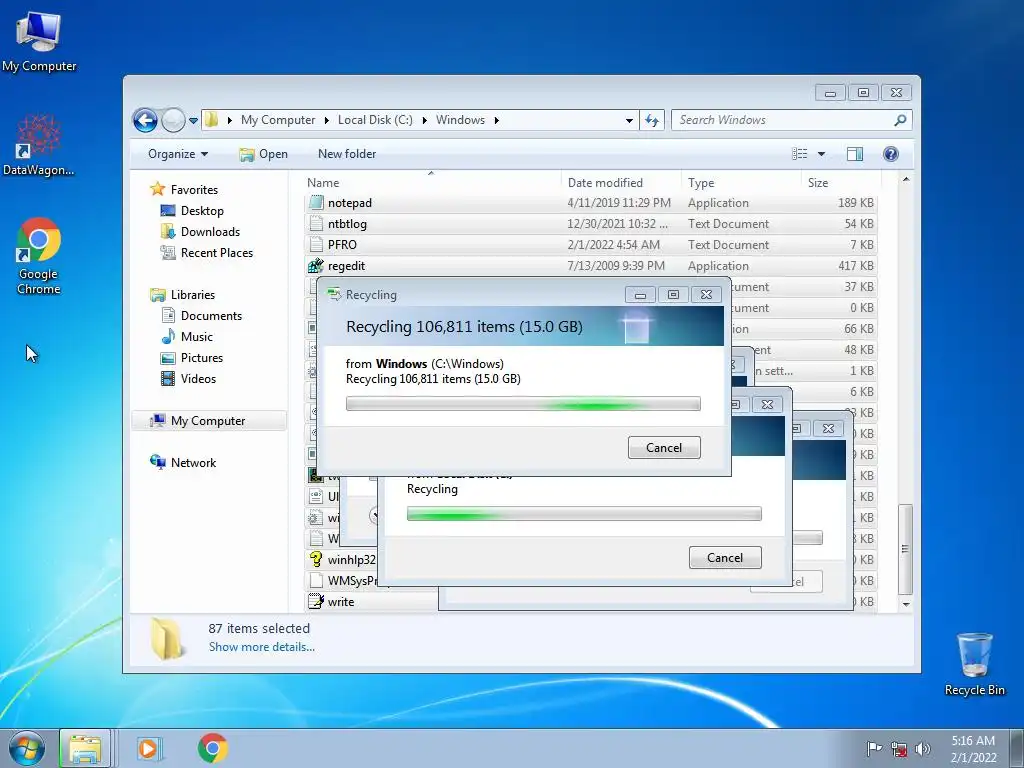This screenshot has width=1024, height=768.
Task: Click the change view icon in toolbar
Action: [799, 154]
